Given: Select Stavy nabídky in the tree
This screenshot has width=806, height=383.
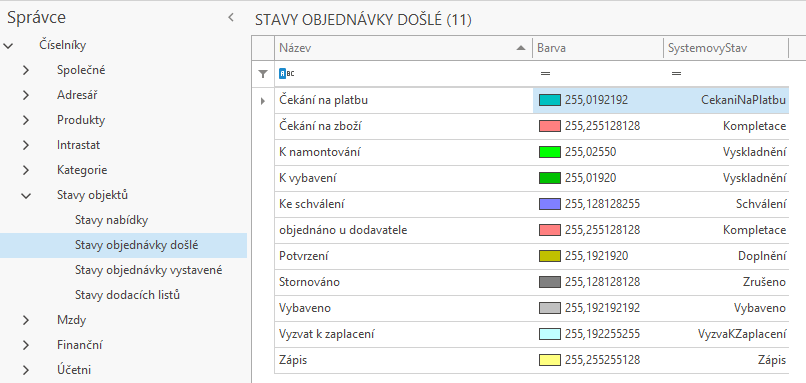Looking at the screenshot, I should pos(112,220).
